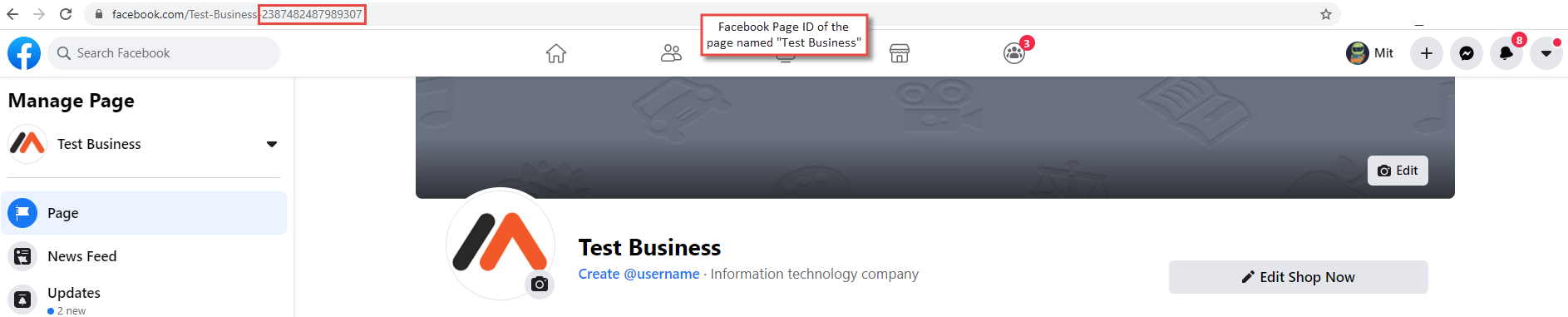Click the camera icon on the profile picture
The height and width of the screenshot is (317, 1568).
(540, 285)
